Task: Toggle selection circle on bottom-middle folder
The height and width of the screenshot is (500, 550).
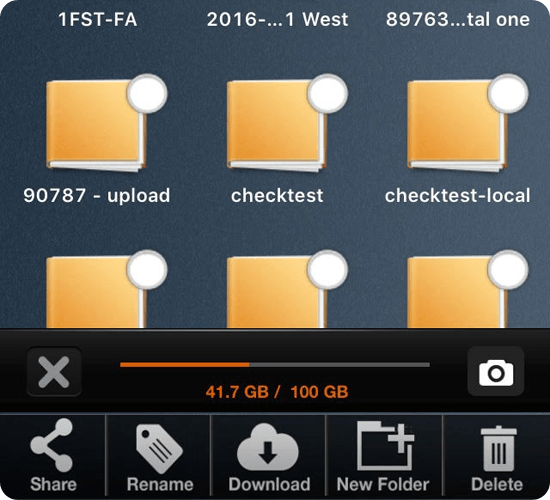Action: tap(327, 270)
